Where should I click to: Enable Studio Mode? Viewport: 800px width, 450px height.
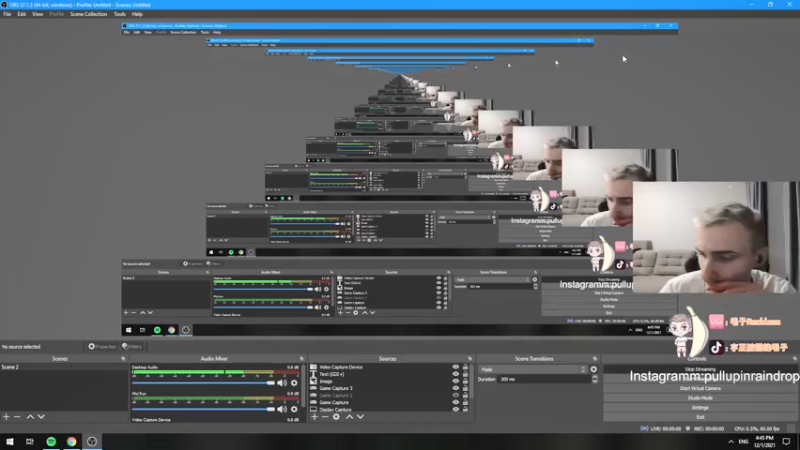click(700, 398)
